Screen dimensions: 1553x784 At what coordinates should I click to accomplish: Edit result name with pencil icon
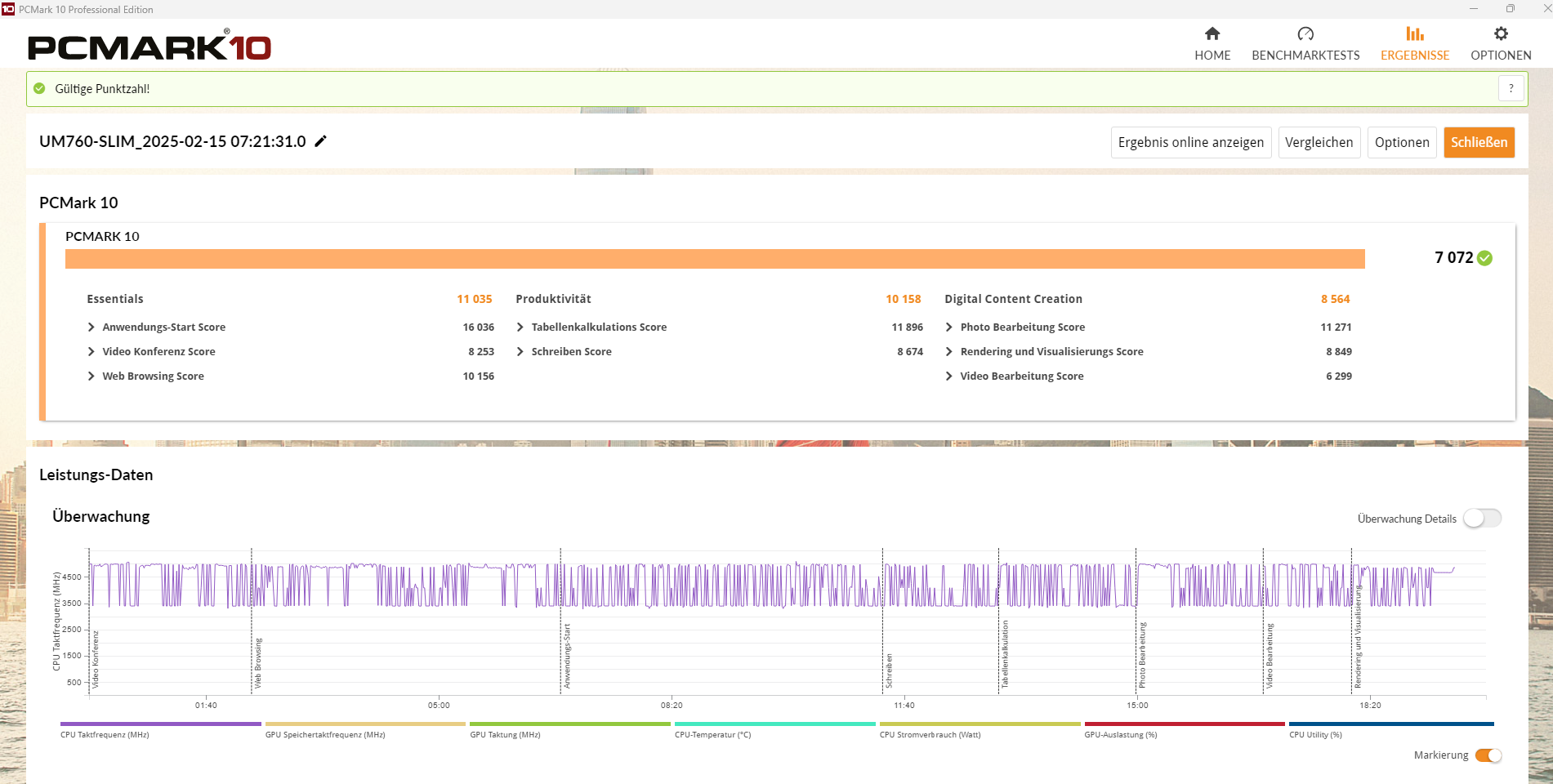tap(321, 141)
